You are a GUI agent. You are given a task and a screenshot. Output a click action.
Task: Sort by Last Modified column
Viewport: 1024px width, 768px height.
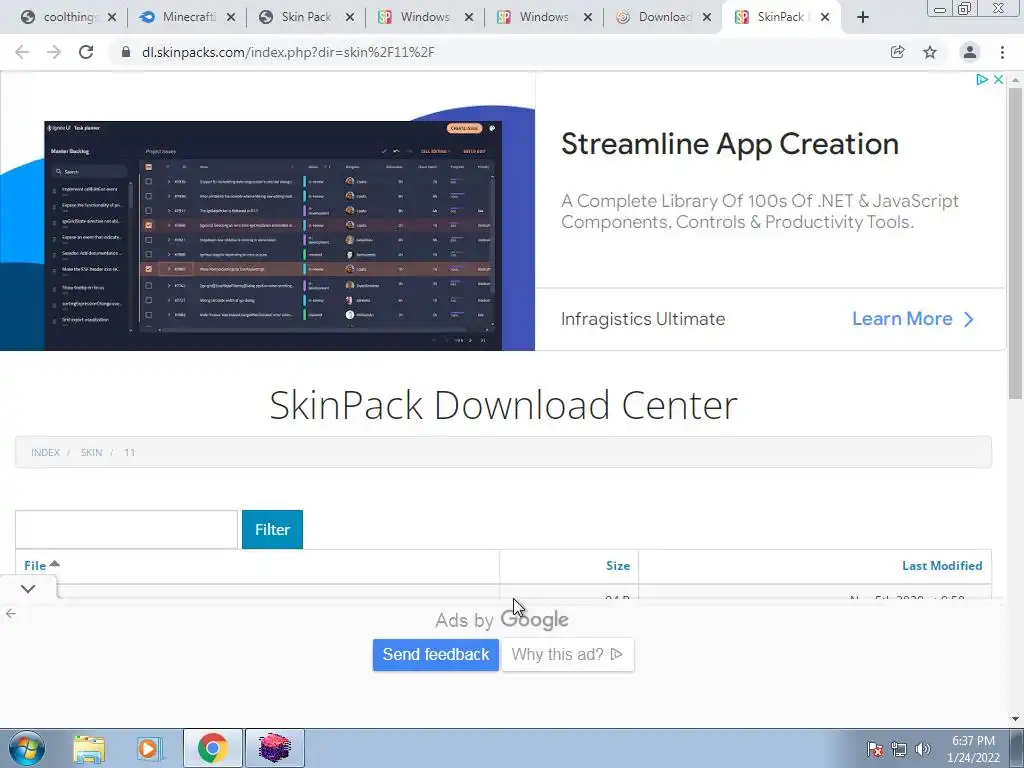[x=942, y=566]
